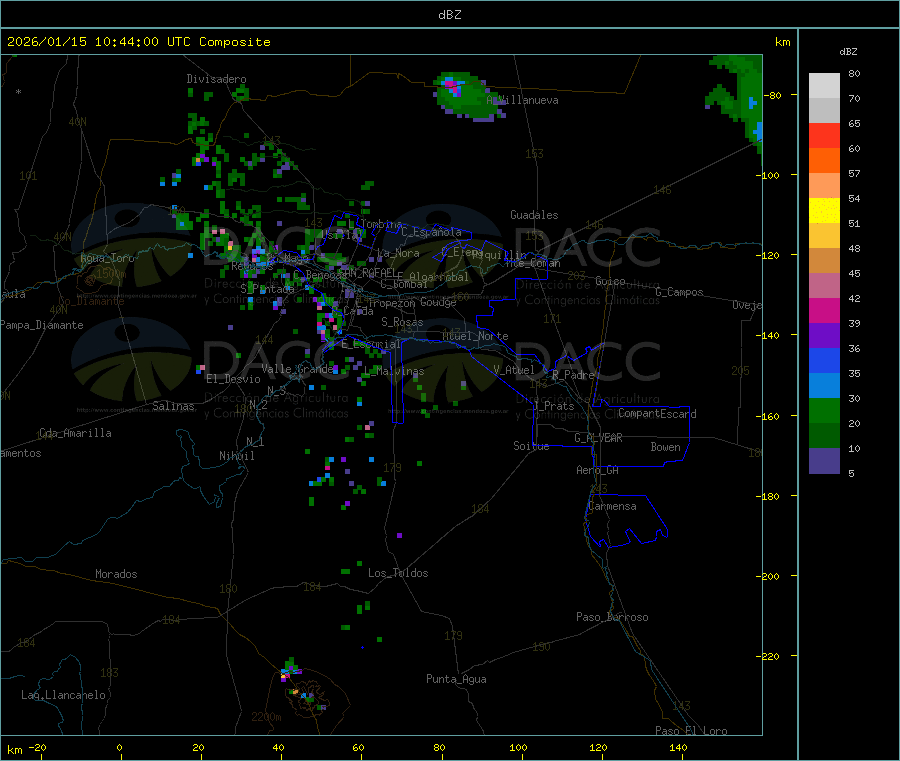Select the G_ALVEAR label

pyautogui.click(x=598, y=438)
